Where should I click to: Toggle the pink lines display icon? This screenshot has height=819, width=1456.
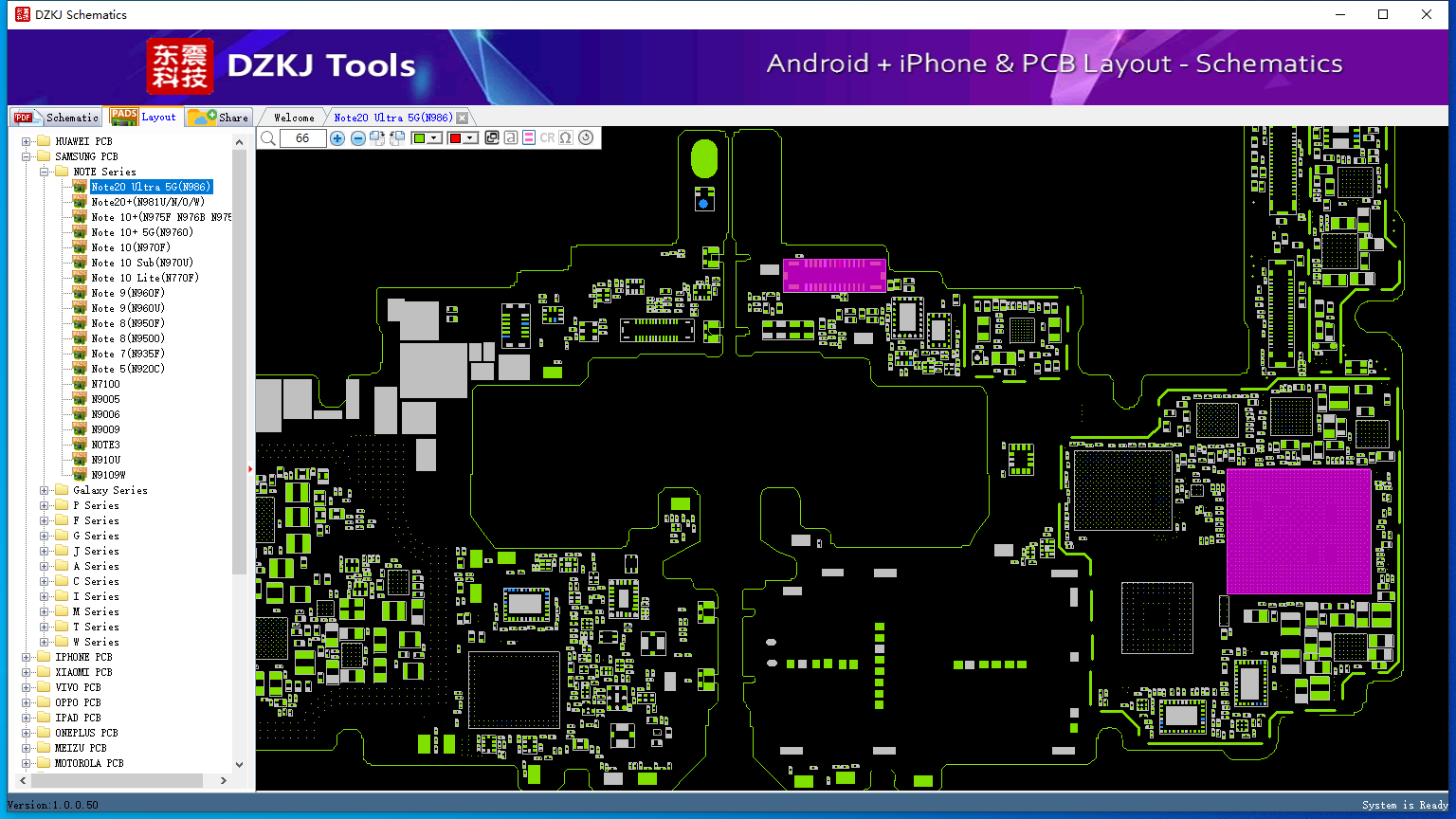[529, 138]
